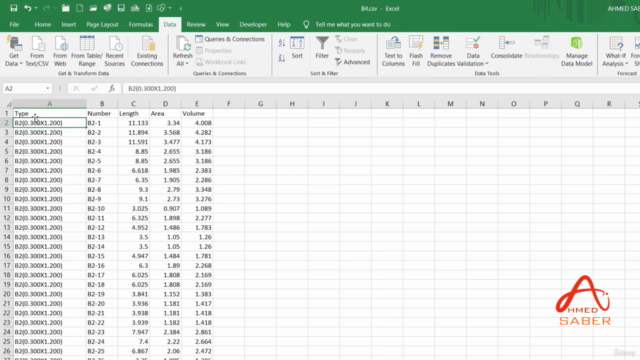
Task: Undo the last action
Action: tap(27, 8)
